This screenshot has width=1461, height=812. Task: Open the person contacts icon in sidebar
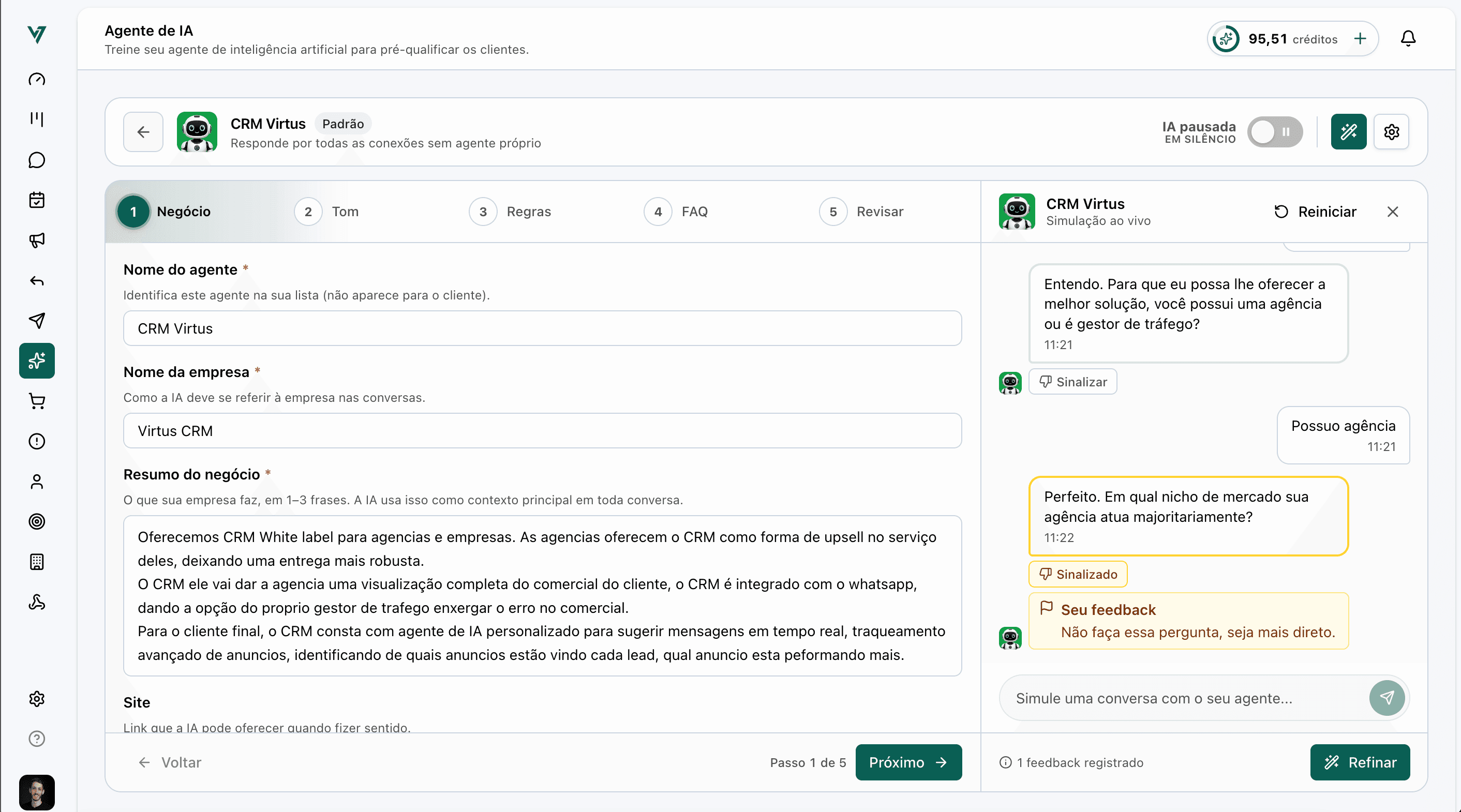37,482
